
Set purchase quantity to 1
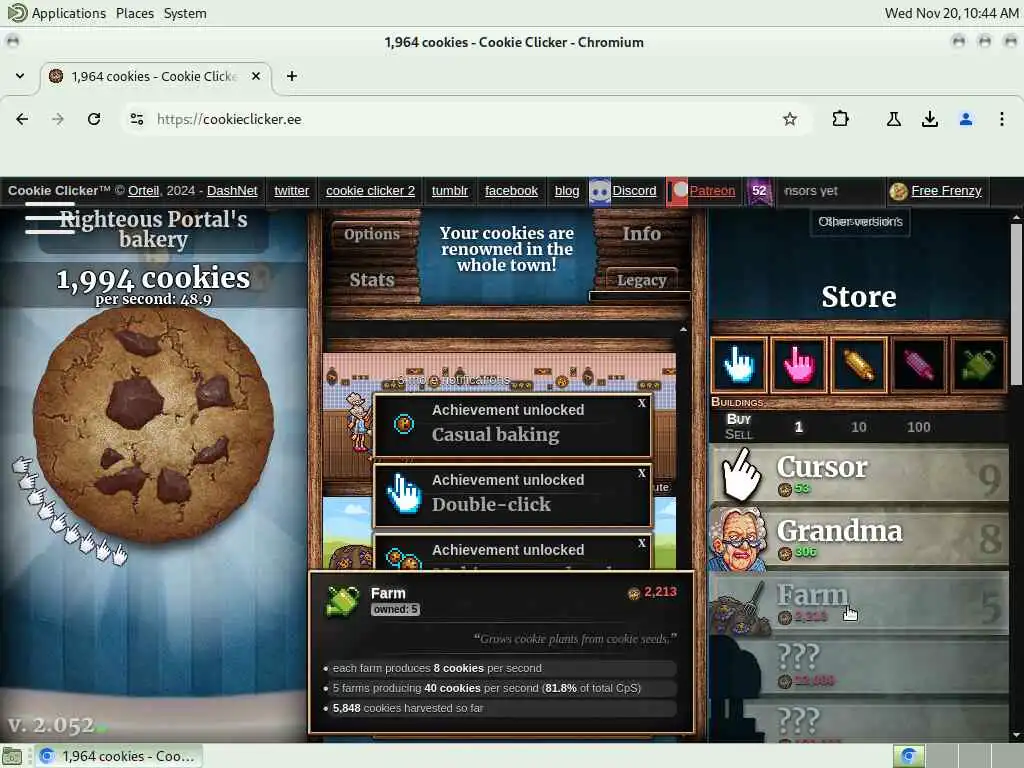click(798, 427)
